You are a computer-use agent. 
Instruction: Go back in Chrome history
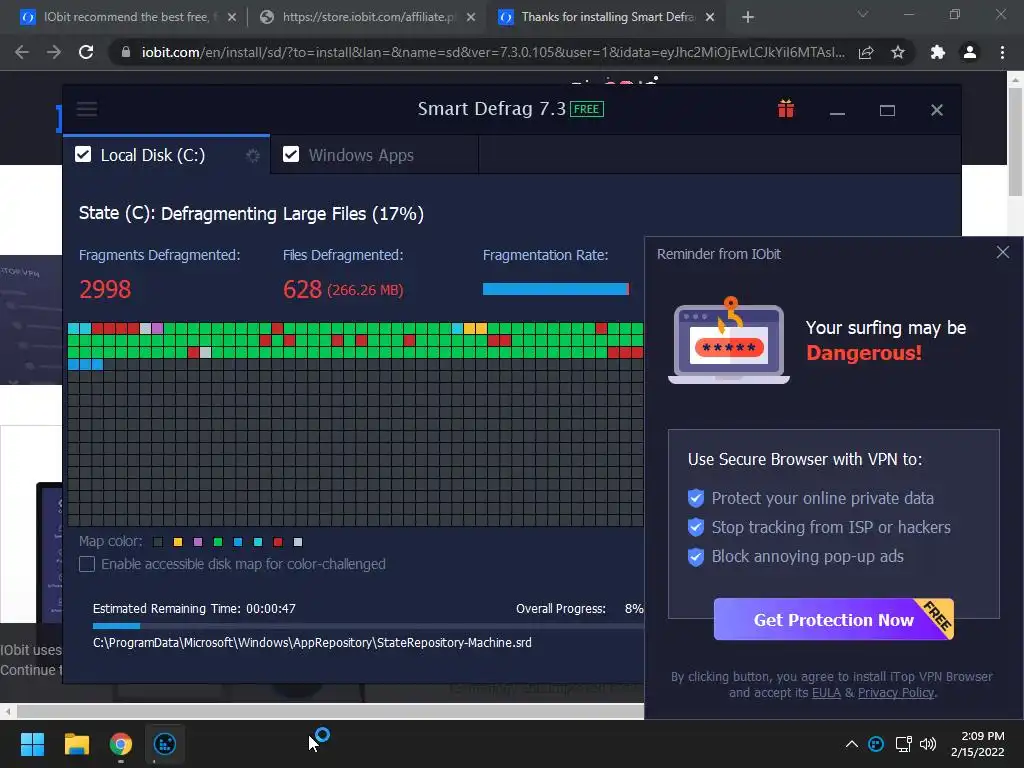point(22,52)
